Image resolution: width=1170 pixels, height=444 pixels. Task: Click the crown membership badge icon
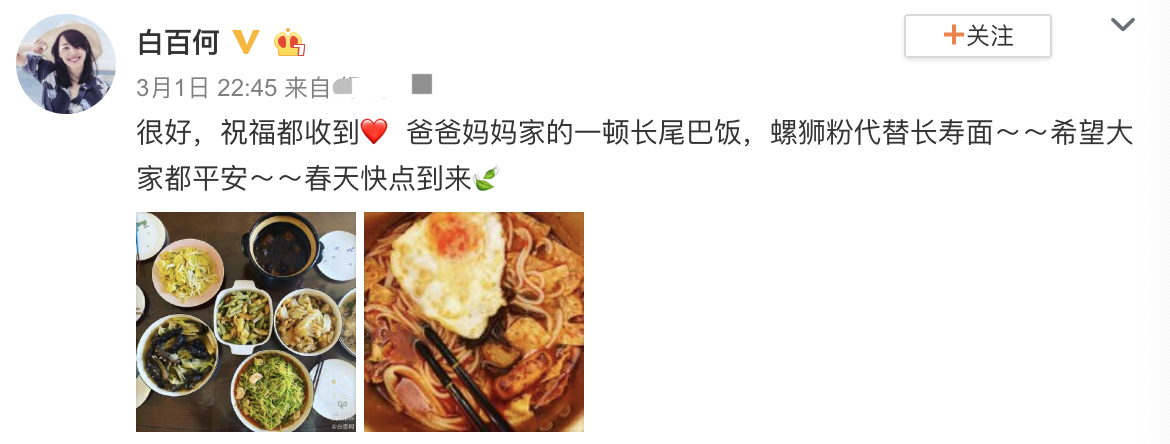click(x=290, y=43)
